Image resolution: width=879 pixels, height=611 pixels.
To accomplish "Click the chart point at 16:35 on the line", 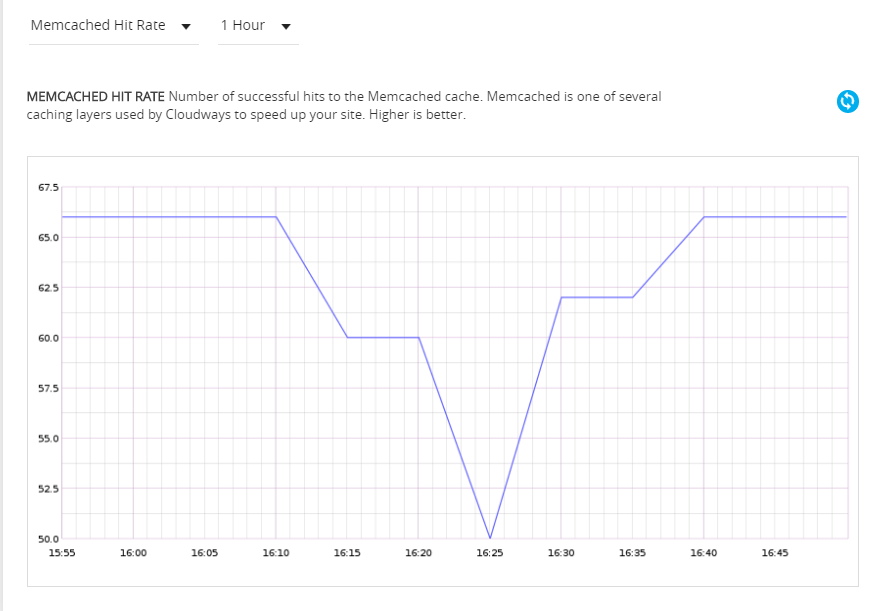I will tap(633, 297).
